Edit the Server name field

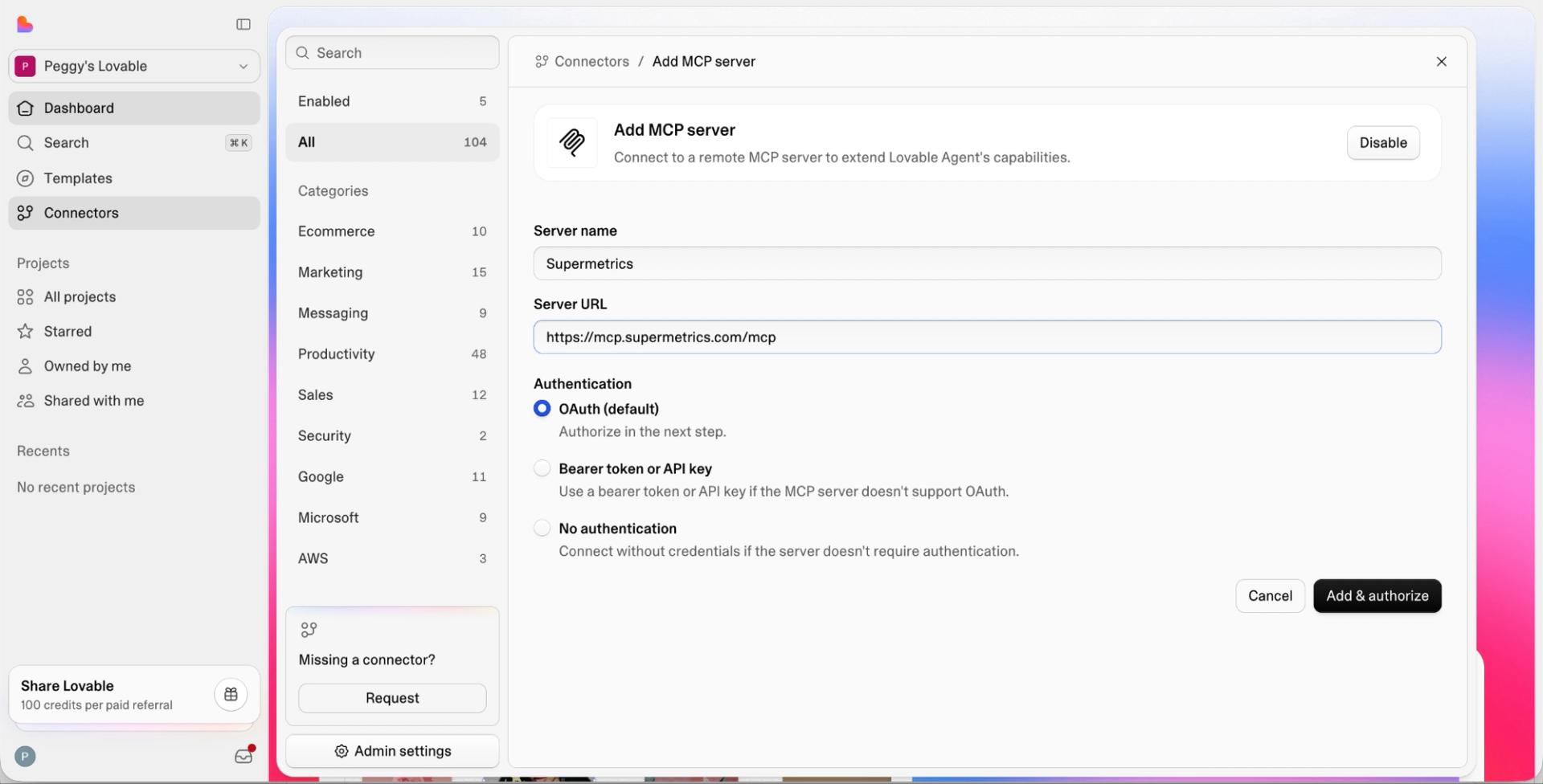[x=988, y=263]
